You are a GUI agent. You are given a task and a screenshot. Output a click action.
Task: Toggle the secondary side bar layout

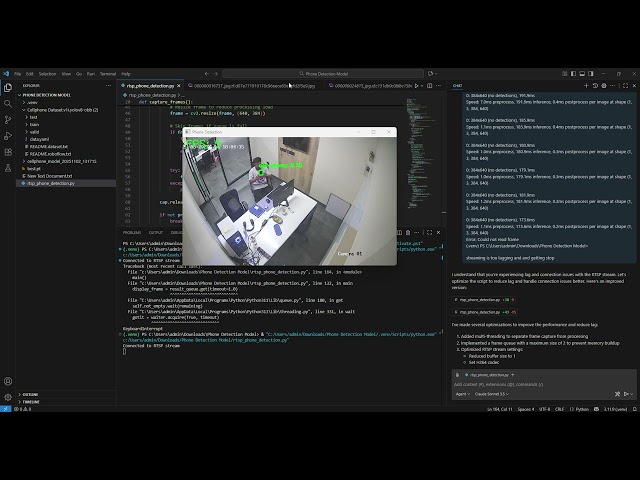(x=591, y=74)
